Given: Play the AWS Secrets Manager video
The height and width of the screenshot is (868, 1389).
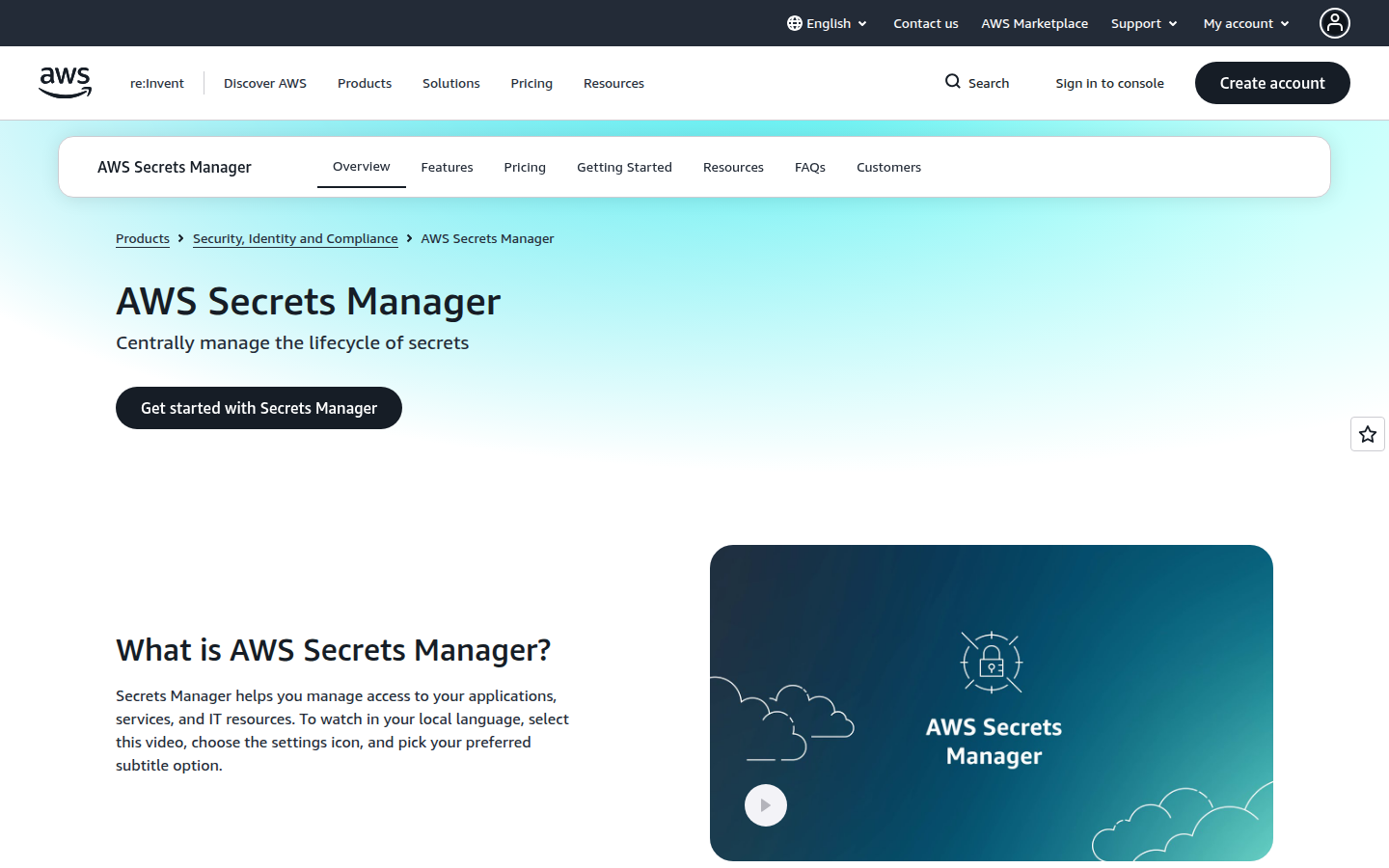Looking at the screenshot, I should point(766,805).
